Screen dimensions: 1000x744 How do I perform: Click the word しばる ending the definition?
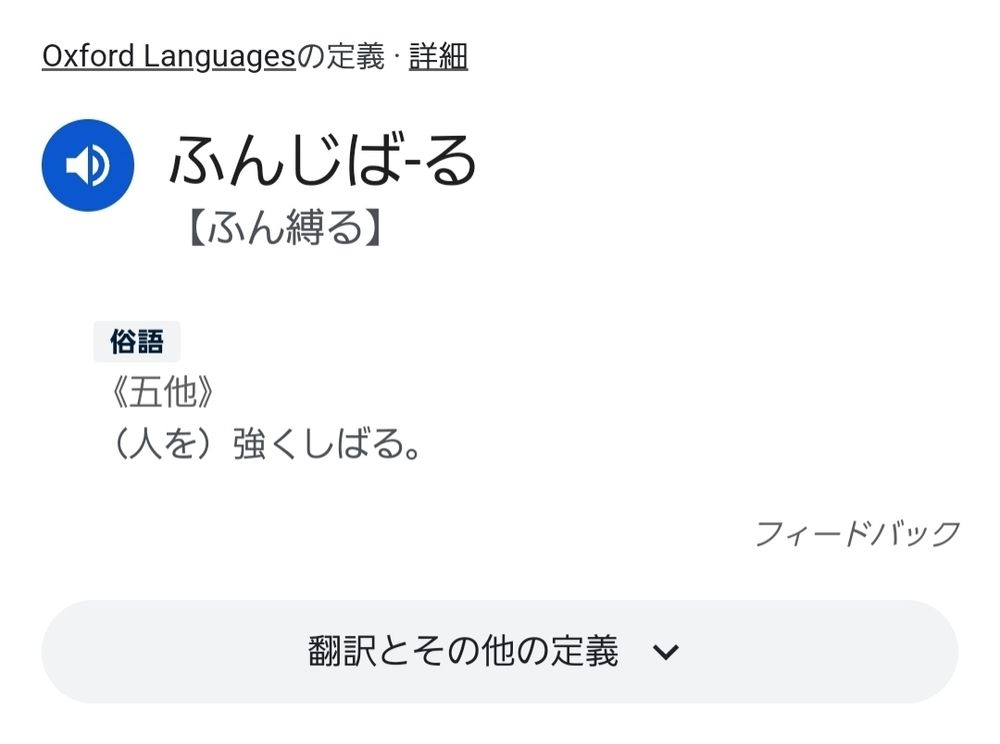pyautogui.click(x=353, y=444)
